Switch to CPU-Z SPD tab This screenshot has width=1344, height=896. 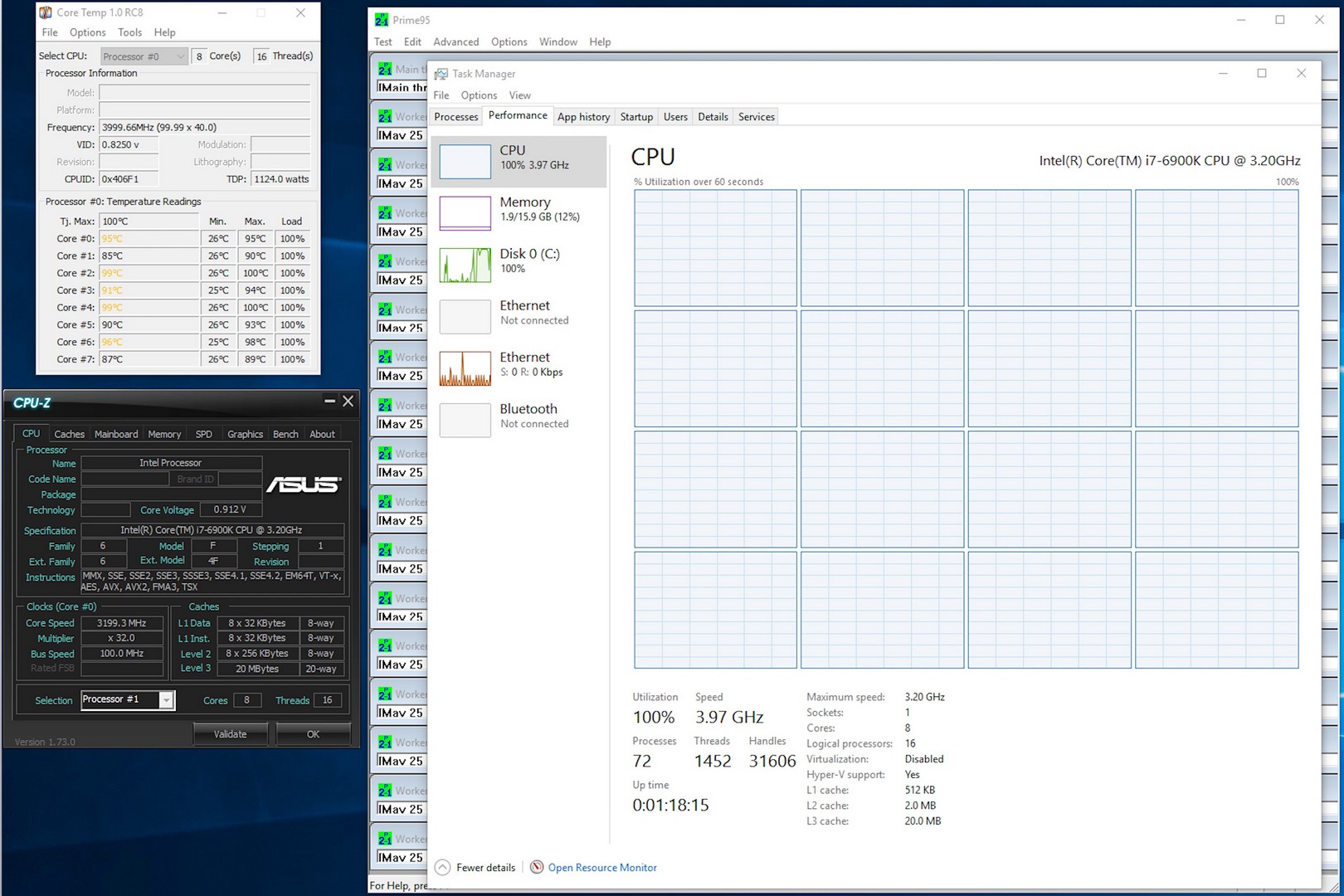coord(204,434)
